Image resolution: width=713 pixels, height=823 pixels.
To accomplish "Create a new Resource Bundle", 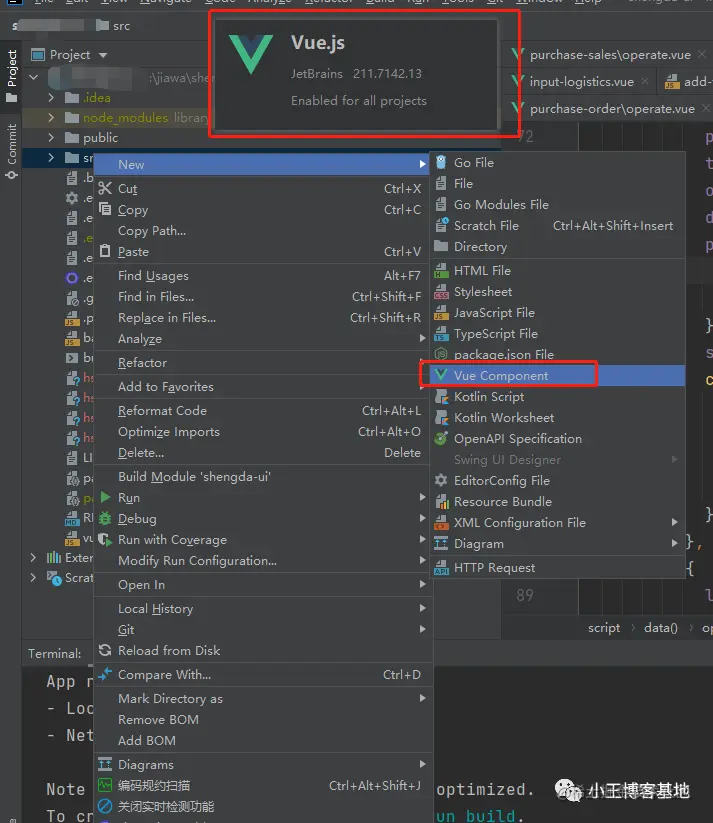I will (558, 502).
